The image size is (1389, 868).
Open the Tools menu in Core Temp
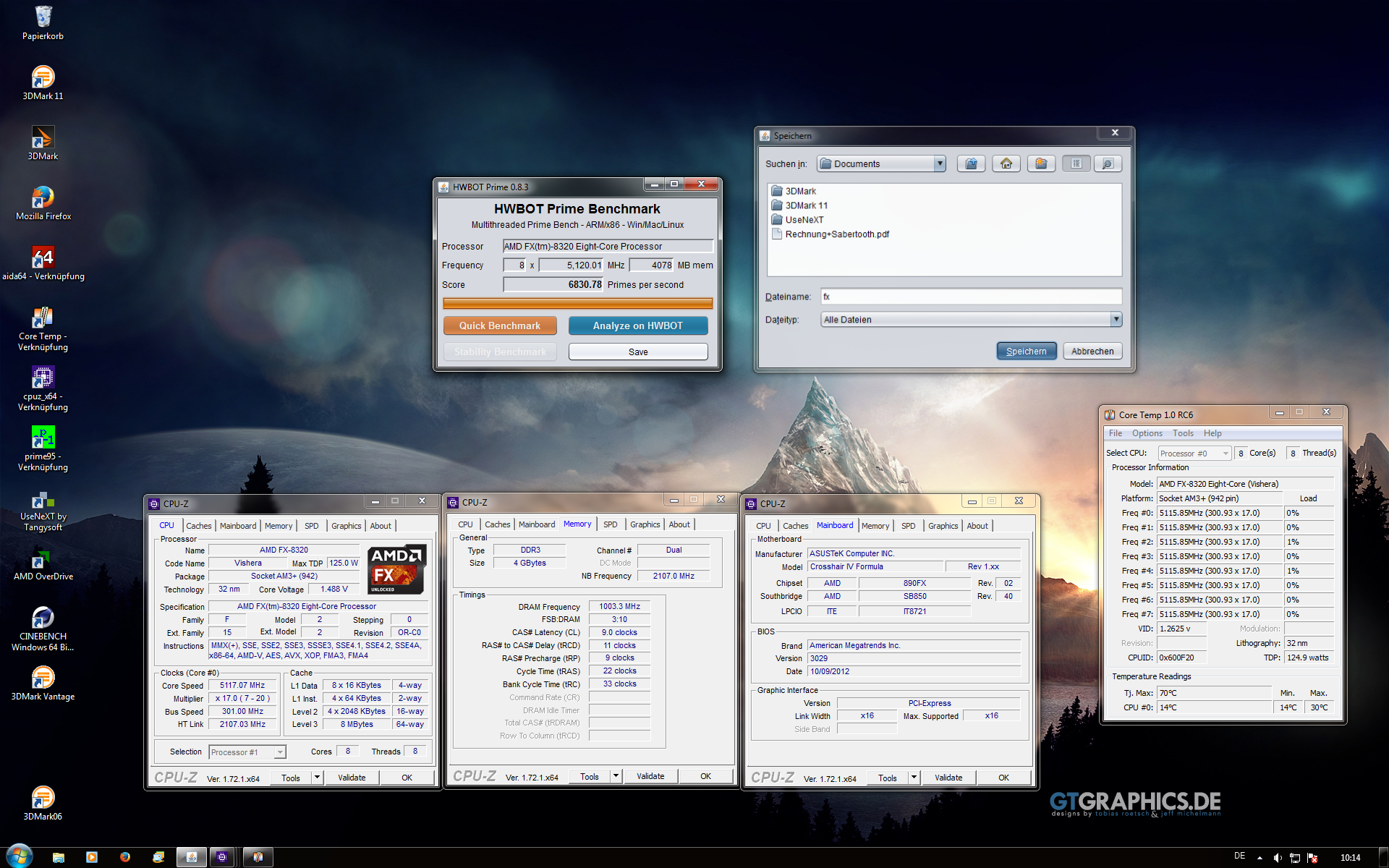(1184, 433)
